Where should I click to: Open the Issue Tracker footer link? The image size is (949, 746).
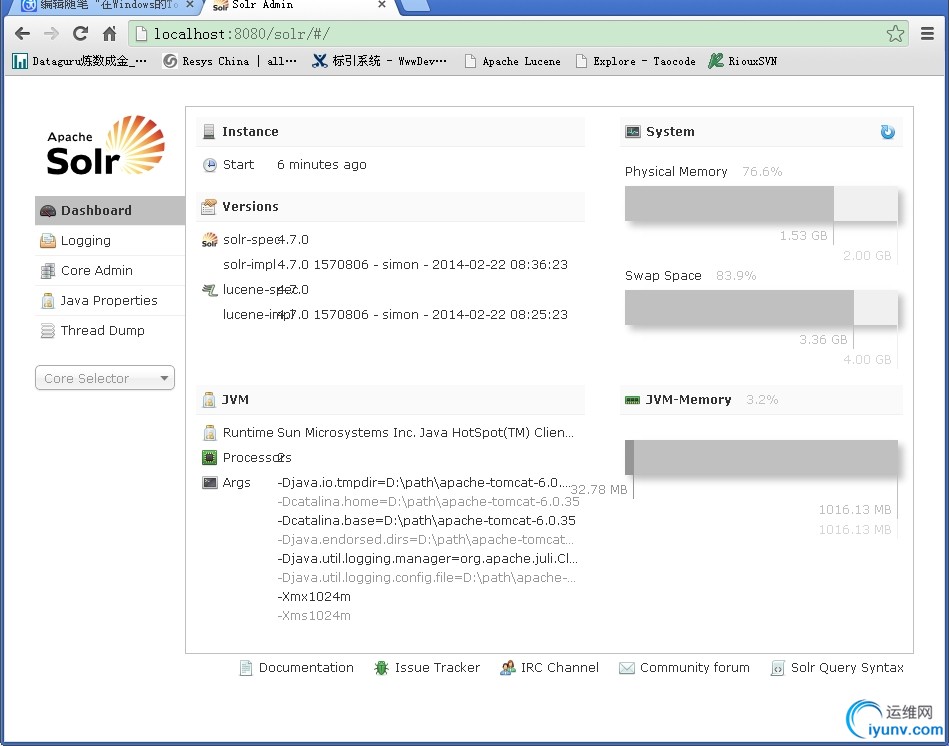click(427, 667)
